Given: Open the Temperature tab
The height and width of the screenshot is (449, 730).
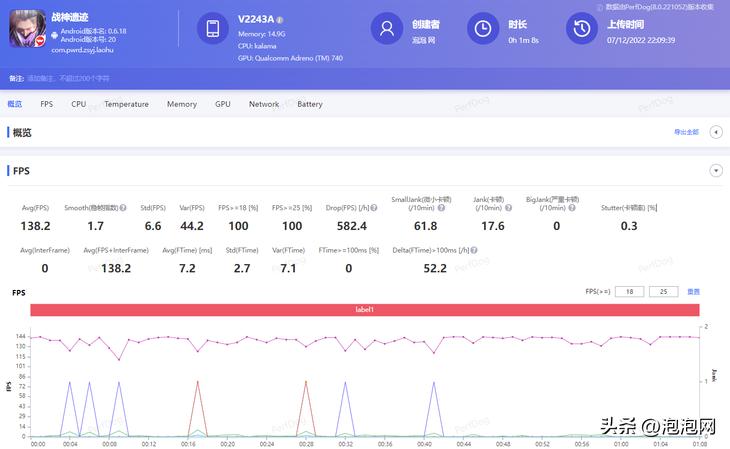Looking at the screenshot, I should click(x=126, y=104).
